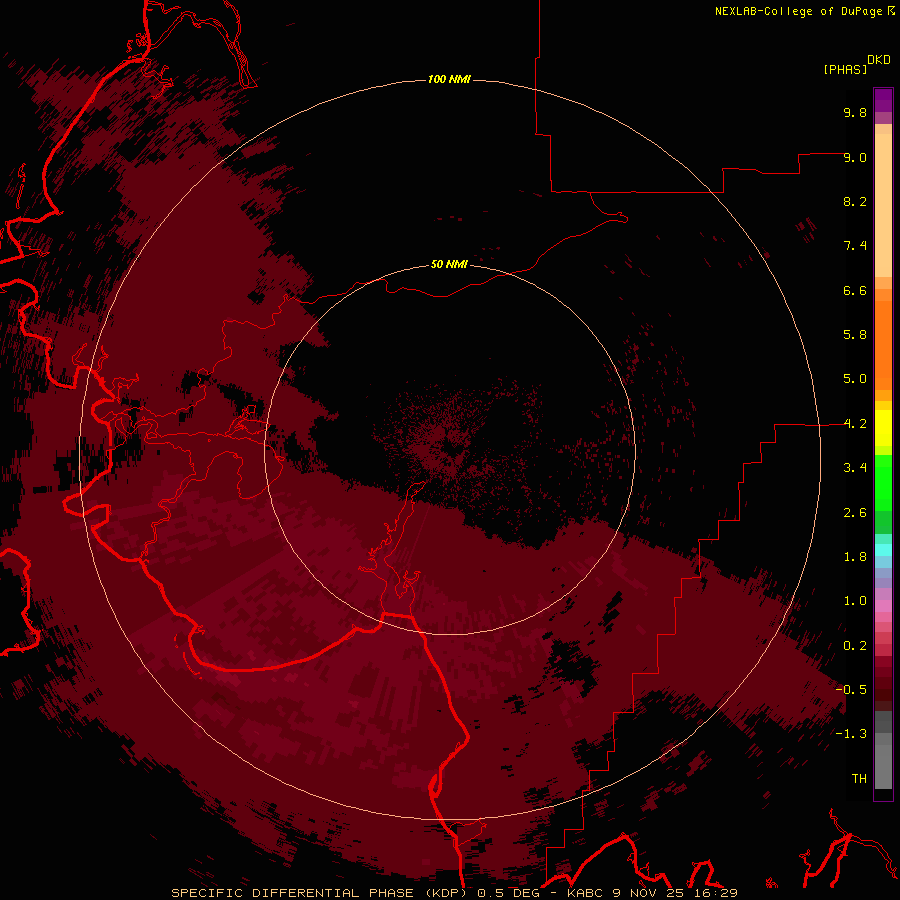Click the 7.4 value on the color scale
900x900 pixels.
tap(855, 246)
